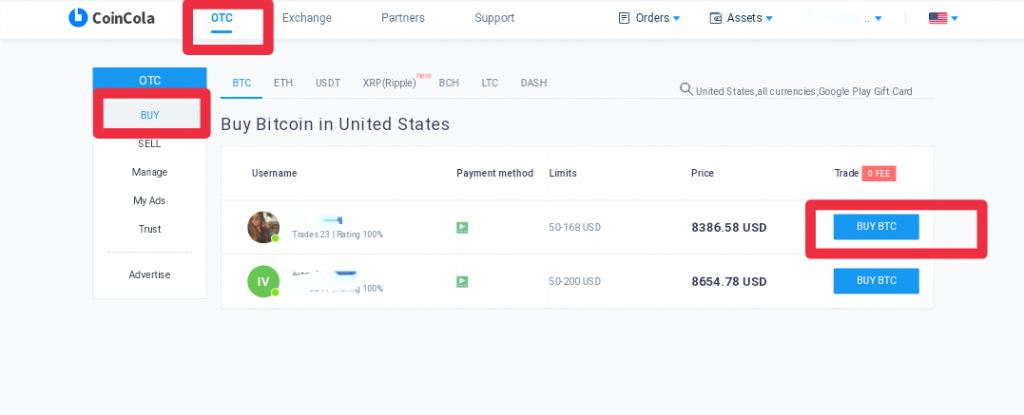Open the CoinCola logo home link
The height and width of the screenshot is (415, 1024).
(x=112, y=18)
